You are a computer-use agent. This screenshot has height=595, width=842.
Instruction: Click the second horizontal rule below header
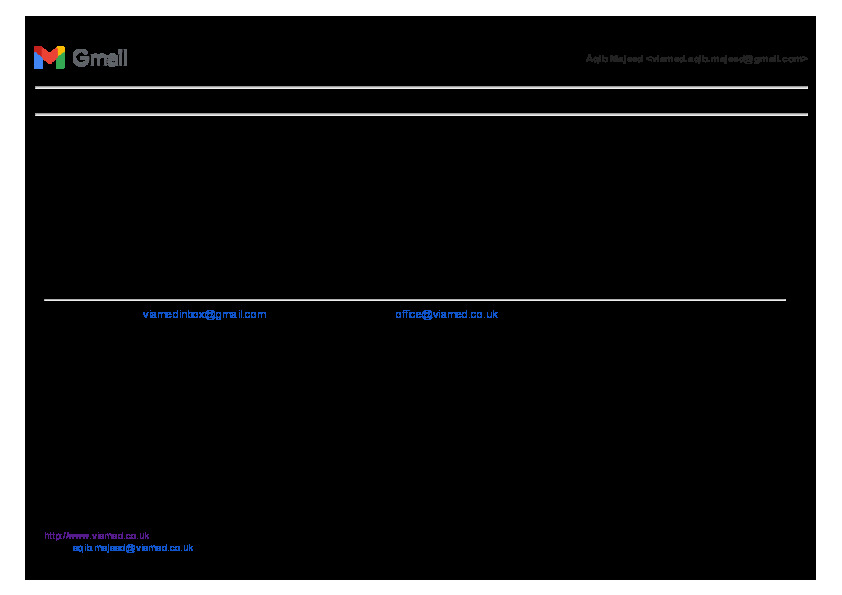point(420,115)
